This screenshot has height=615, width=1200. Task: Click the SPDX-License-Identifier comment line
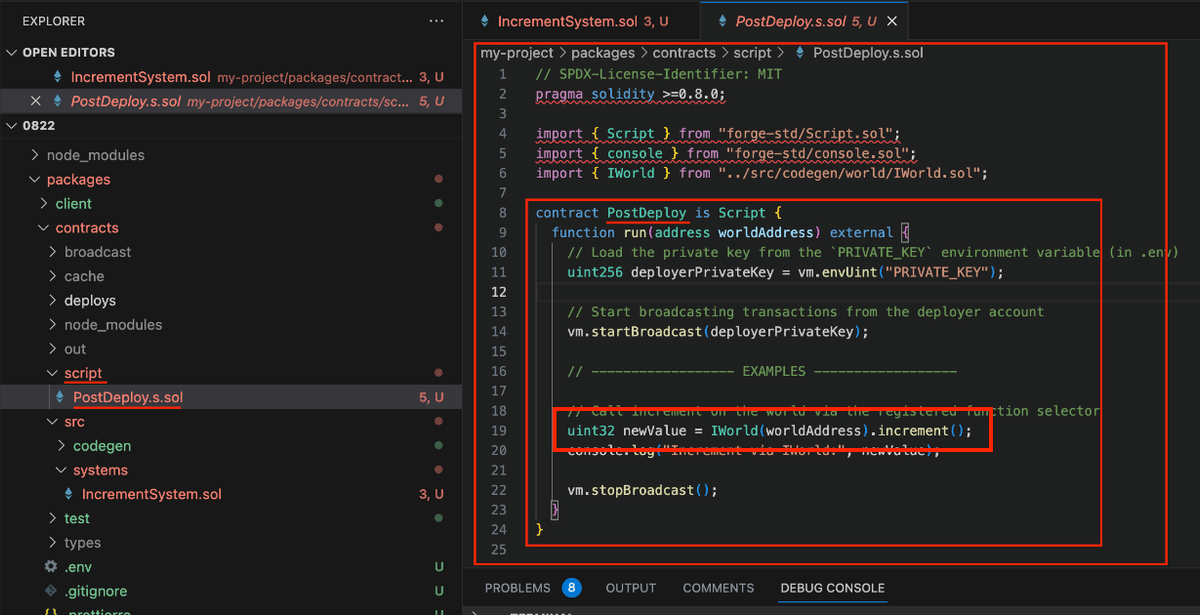point(658,74)
